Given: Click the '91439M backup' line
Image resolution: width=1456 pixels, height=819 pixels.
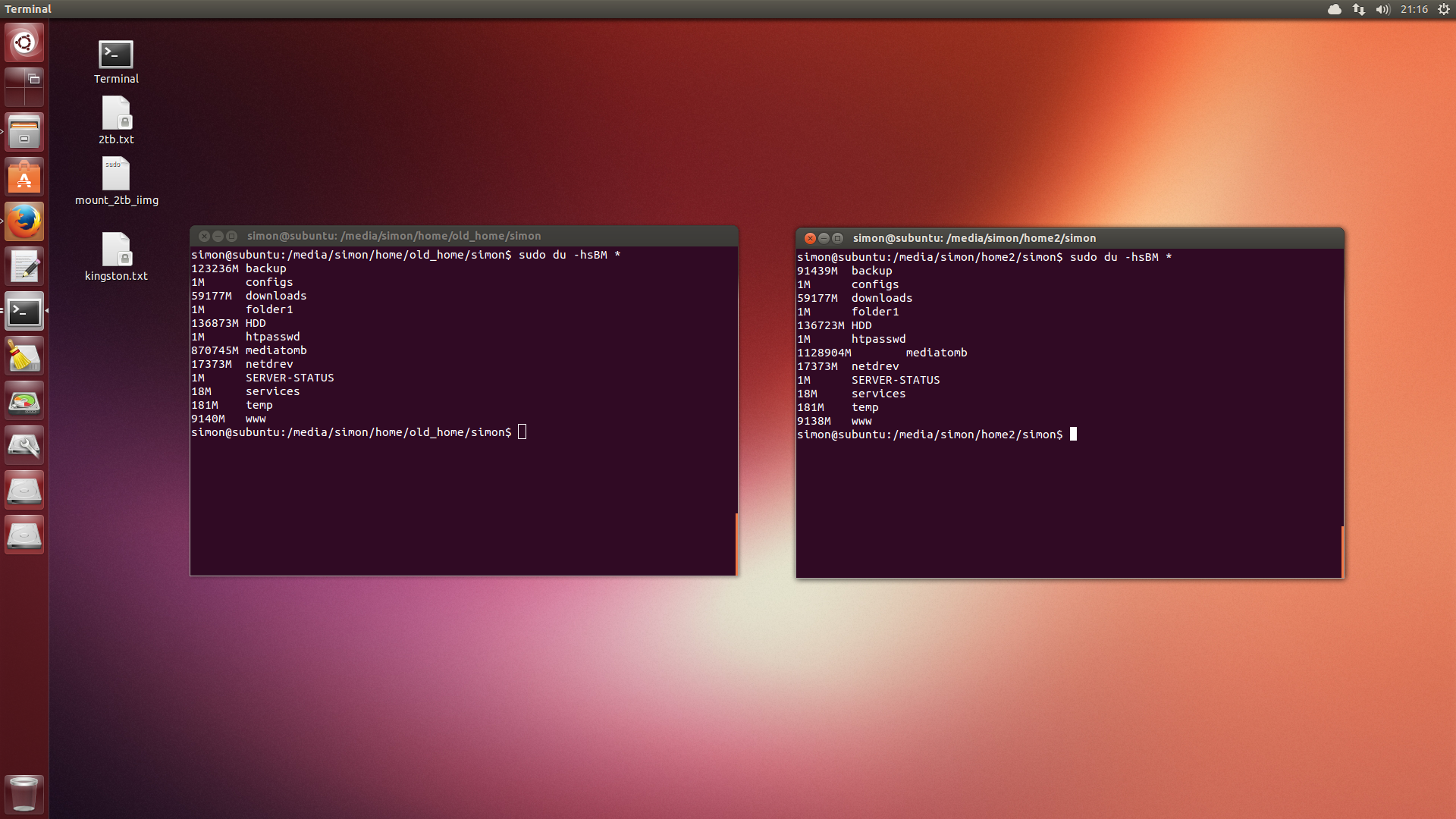Looking at the screenshot, I should [x=845, y=271].
